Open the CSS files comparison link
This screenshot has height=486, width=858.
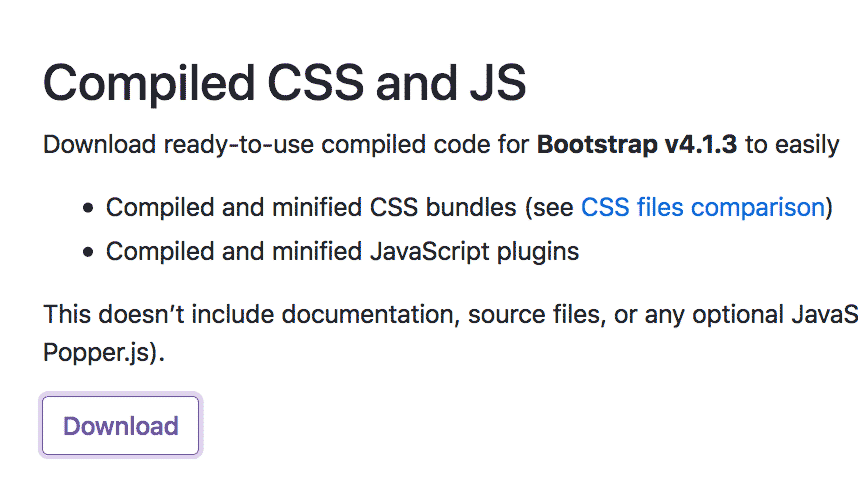[x=703, y=207]
